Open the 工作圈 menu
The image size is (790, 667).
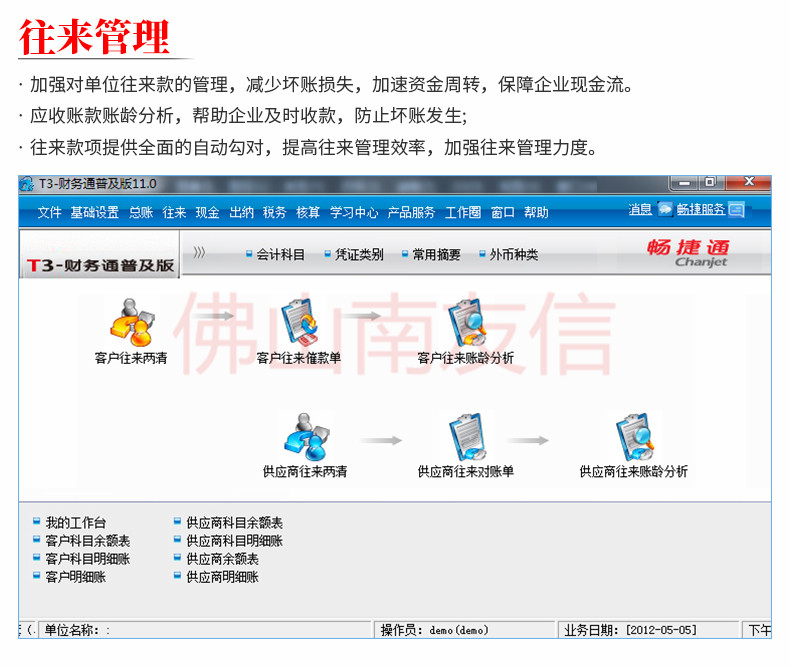[463, 213]
